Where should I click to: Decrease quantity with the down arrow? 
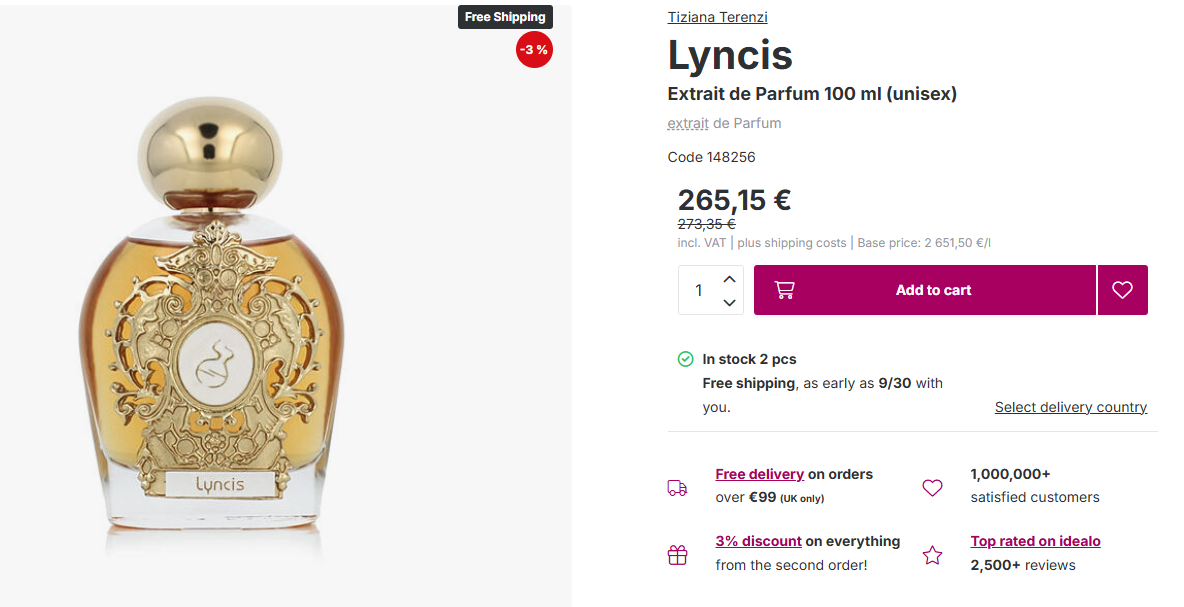[x=729, y=302]
